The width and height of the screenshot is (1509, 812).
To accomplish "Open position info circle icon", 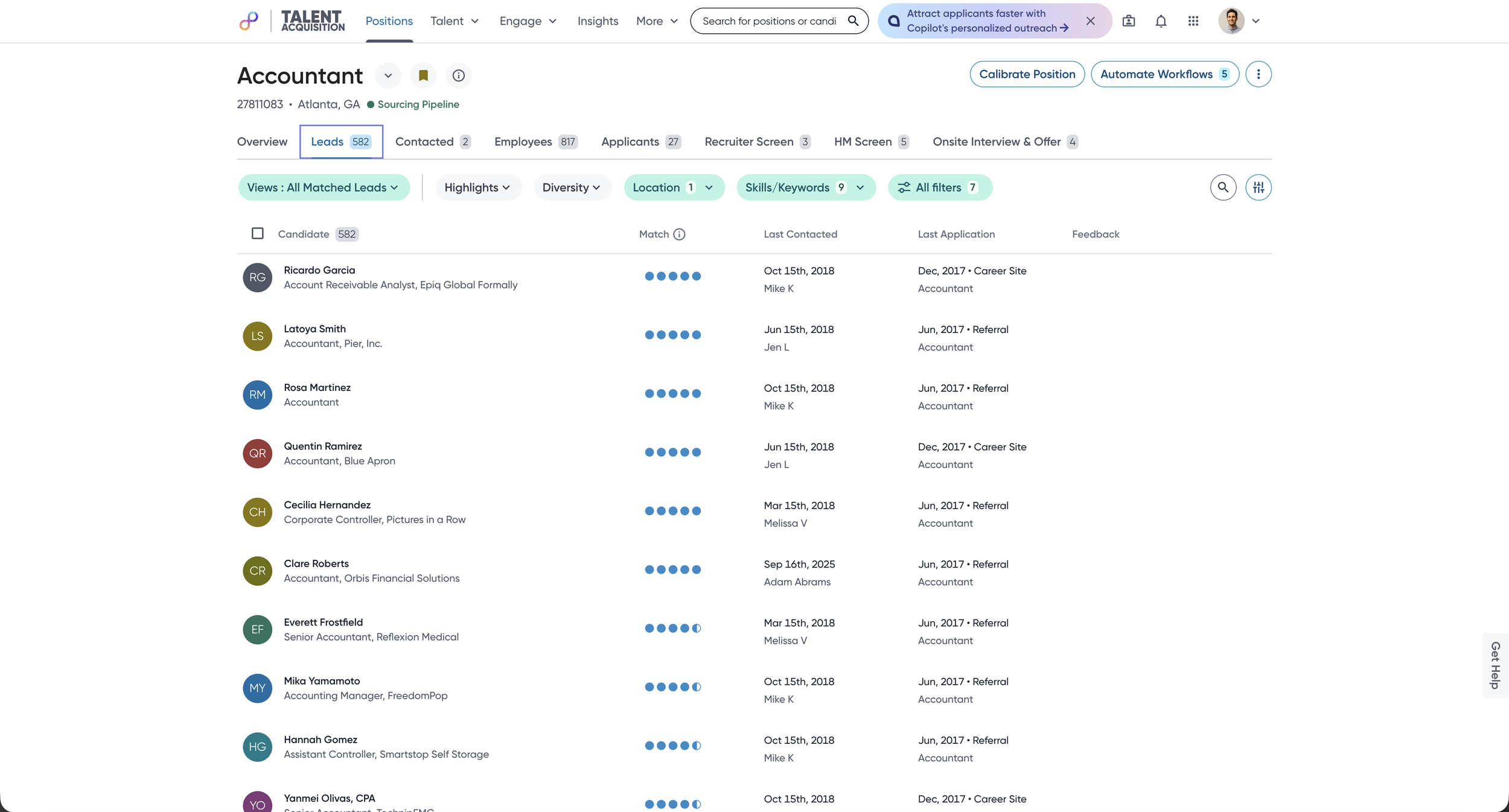I will (458, 75).
